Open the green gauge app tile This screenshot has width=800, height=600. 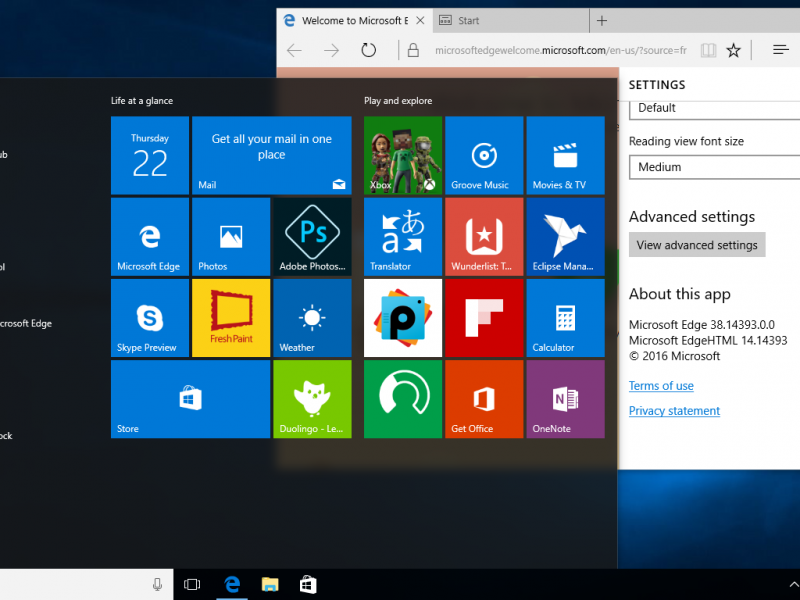coord(403,399)
